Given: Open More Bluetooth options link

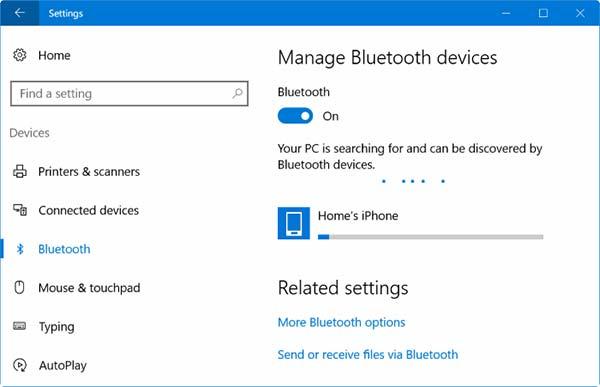Looking at the screenshot, I should pyautogui.click(x=341, y=322).
